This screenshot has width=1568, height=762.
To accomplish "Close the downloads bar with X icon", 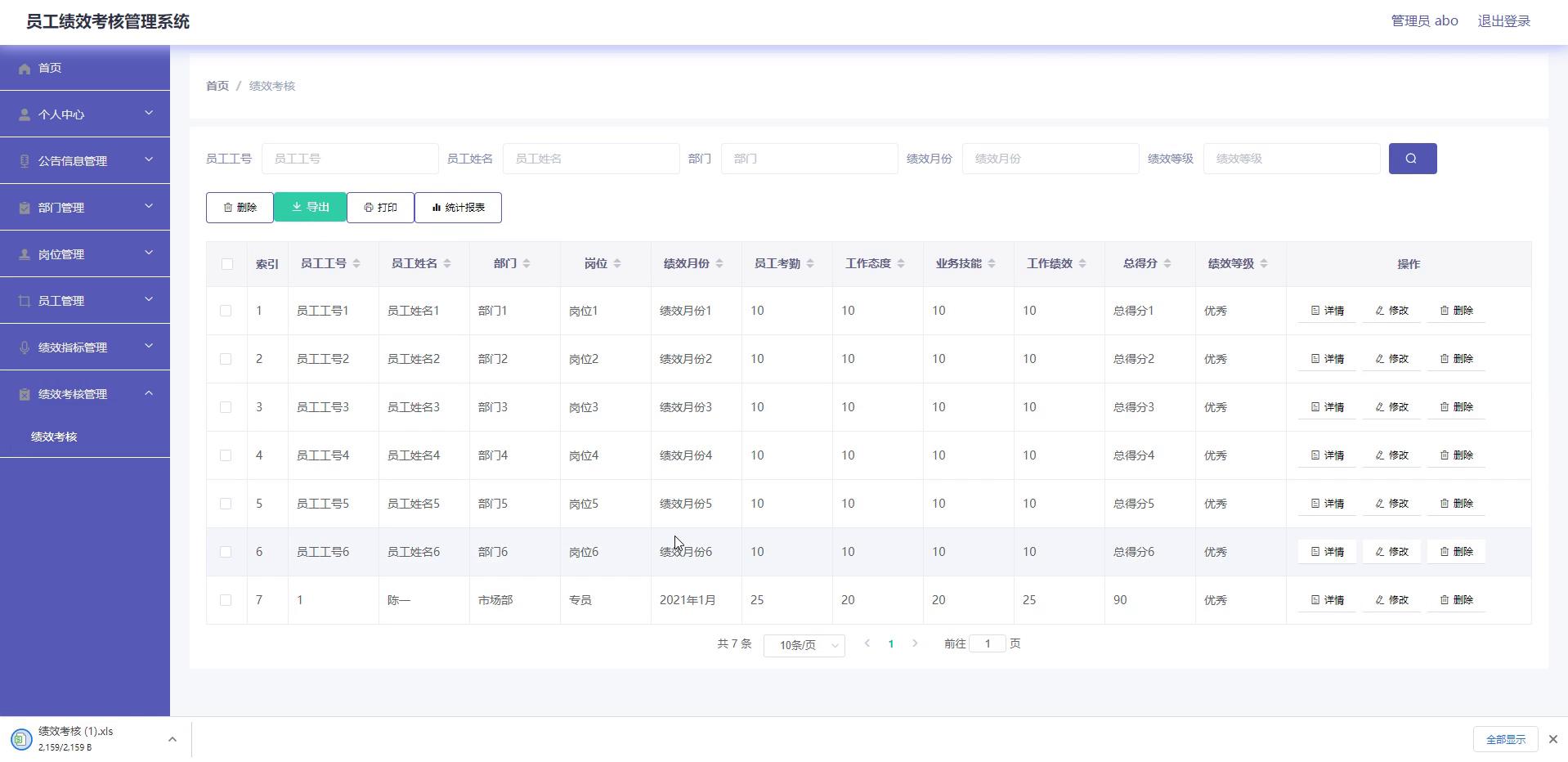I will 1552,739.
